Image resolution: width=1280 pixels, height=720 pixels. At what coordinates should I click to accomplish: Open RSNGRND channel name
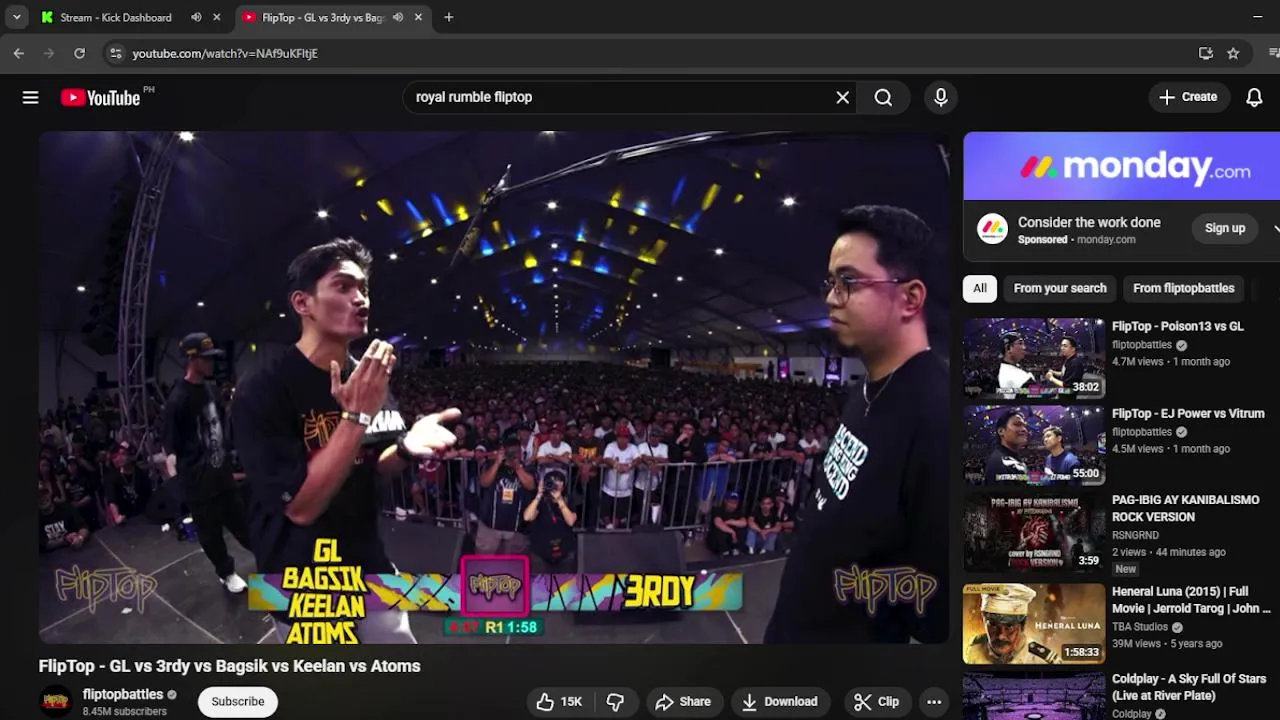coord(1135,535)
